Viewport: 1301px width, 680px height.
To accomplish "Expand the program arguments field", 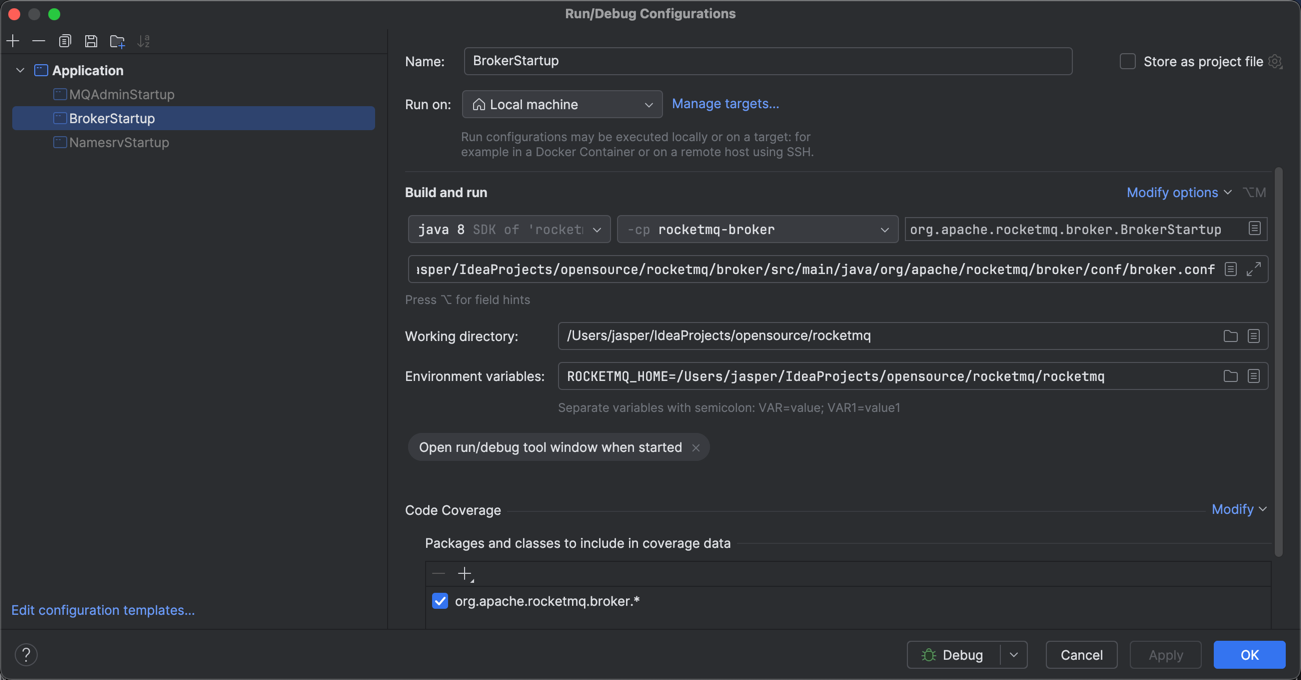I will click(x=1254, y=269).
